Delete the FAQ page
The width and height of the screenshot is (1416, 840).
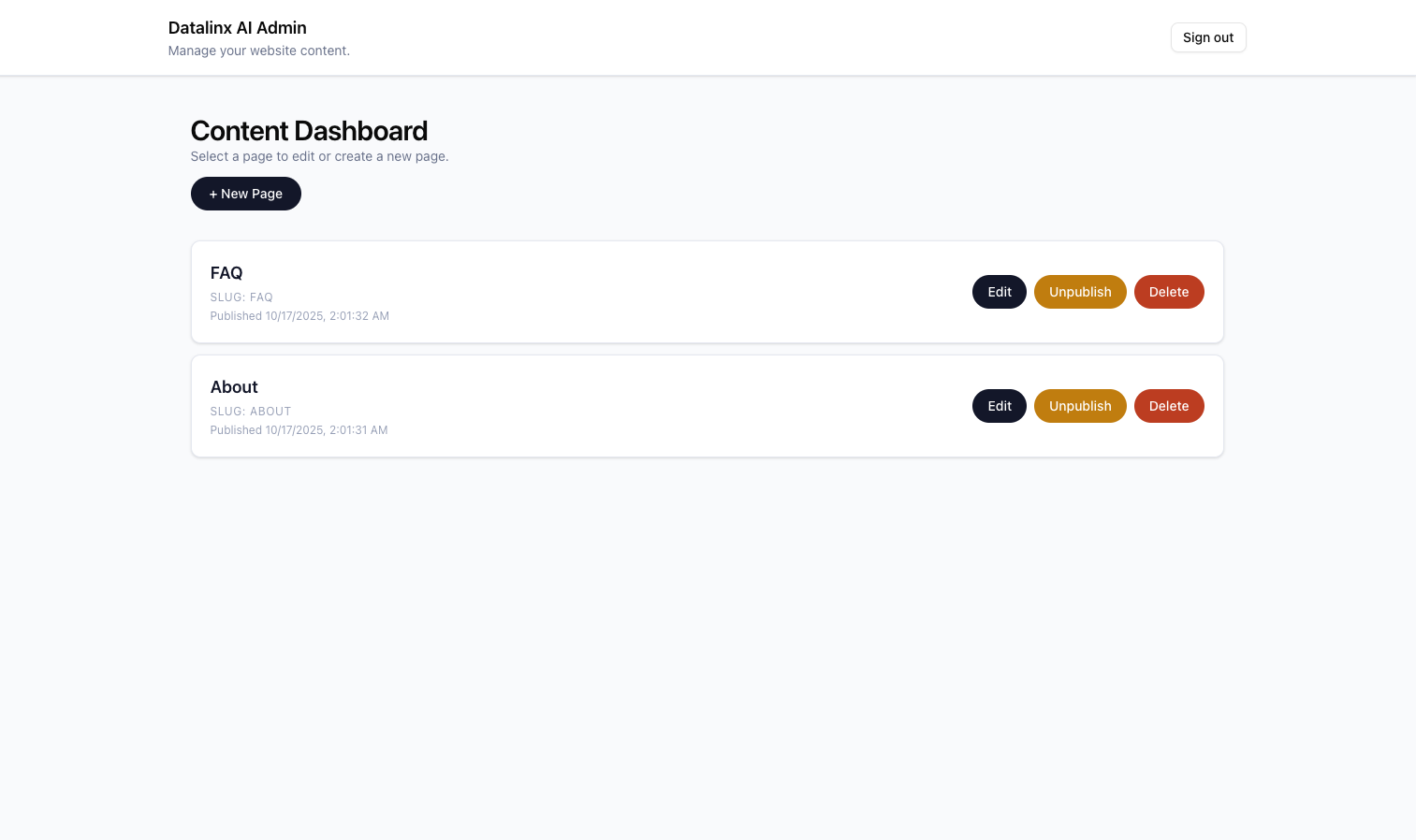pos(1168,292)
